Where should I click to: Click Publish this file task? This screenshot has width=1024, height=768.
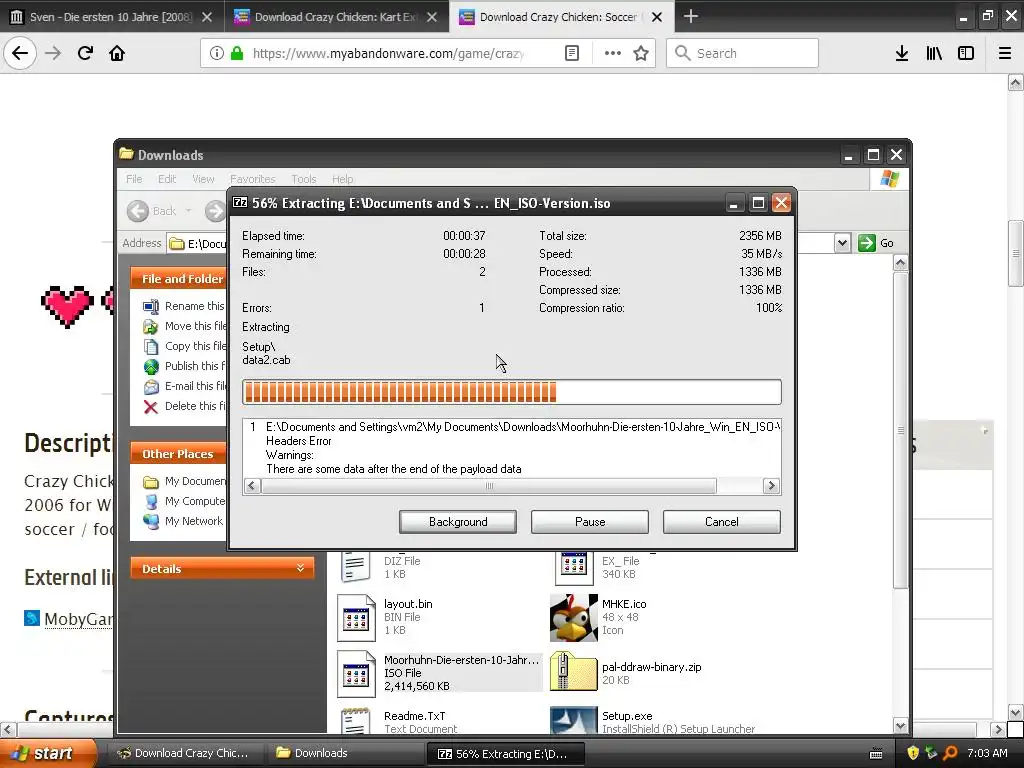185,366
